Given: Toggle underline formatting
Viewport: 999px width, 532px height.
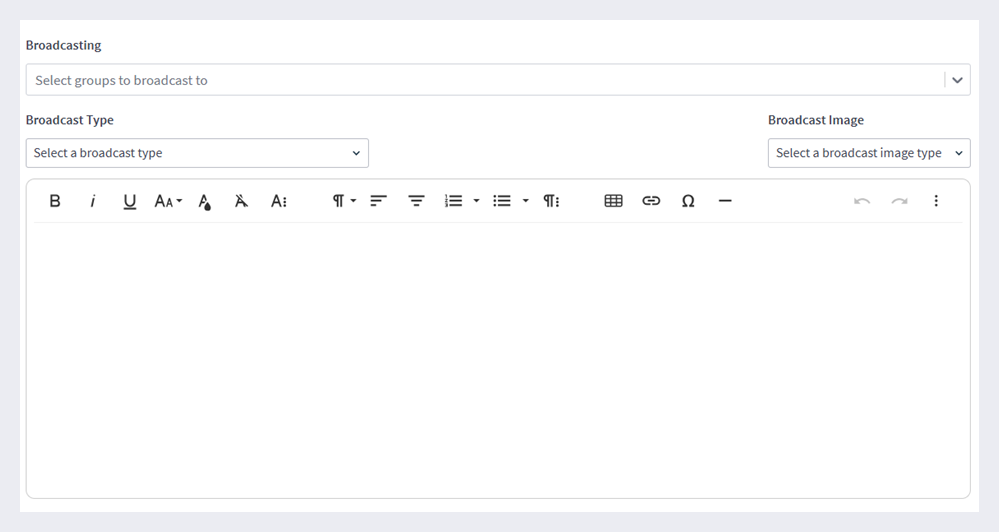Looking at the screenshot, I should (x=129, y=201).
